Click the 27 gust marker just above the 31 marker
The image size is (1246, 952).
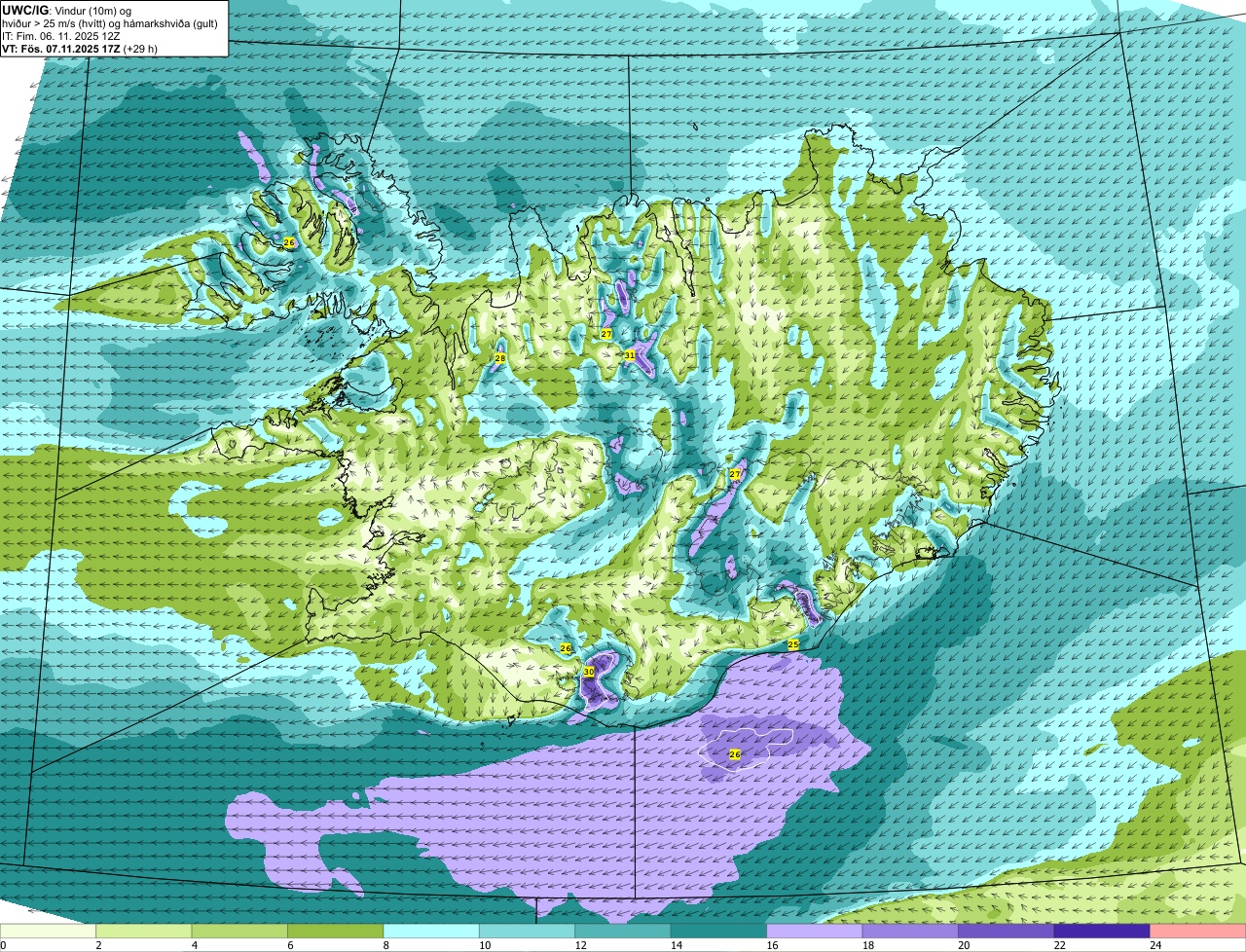coord(606,334)
